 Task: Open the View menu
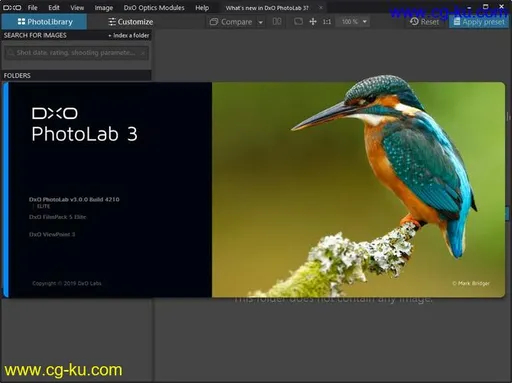(77, 7)
